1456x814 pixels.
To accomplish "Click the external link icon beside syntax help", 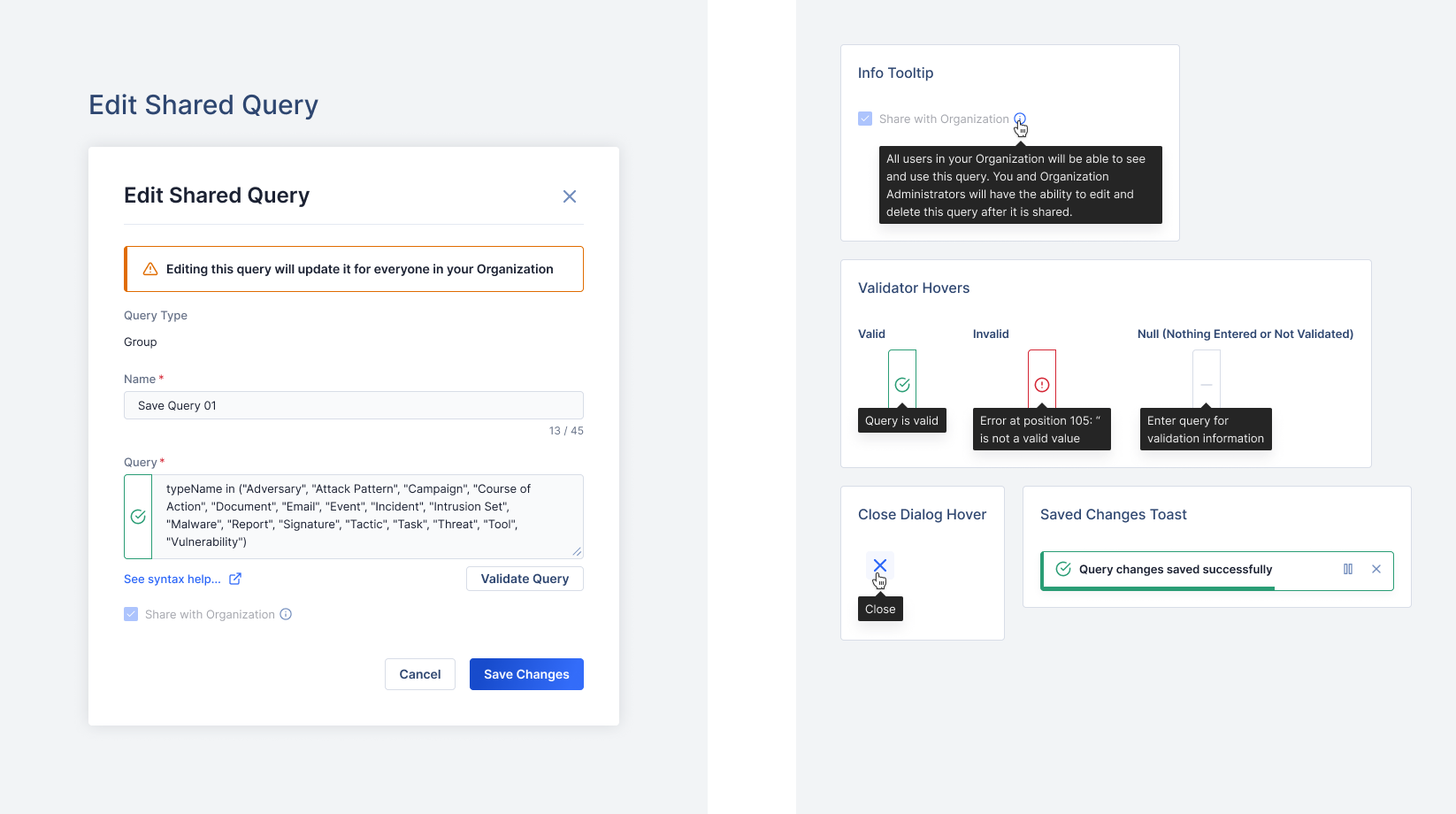I will point(235,579).
